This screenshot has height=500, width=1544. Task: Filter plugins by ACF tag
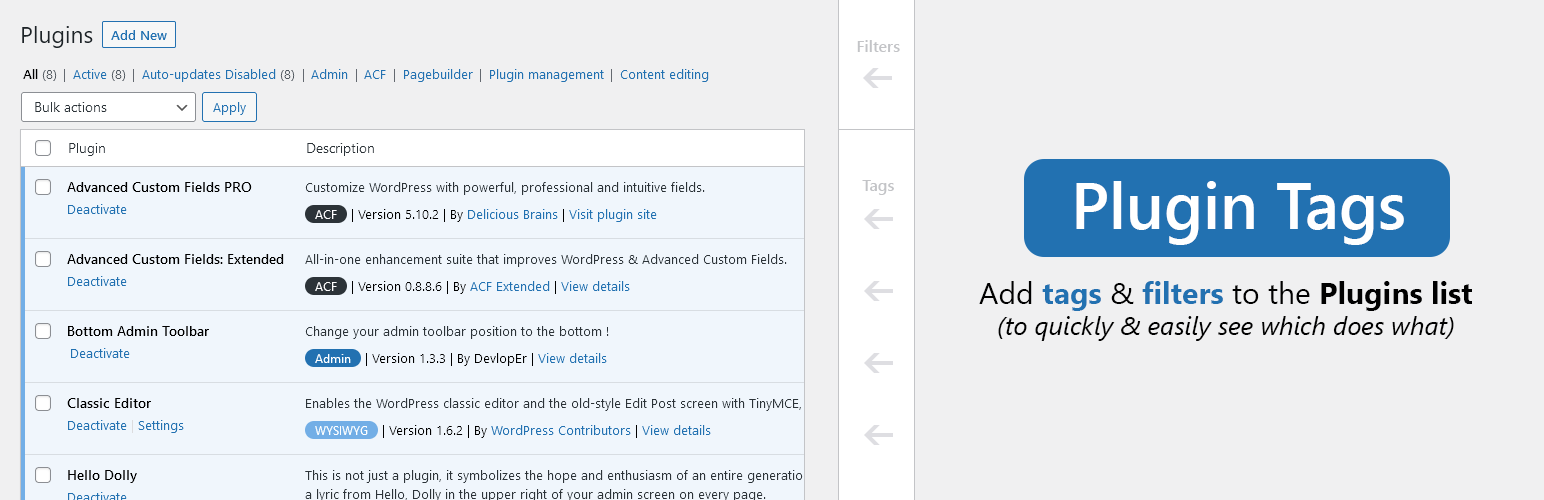point(375,75)
